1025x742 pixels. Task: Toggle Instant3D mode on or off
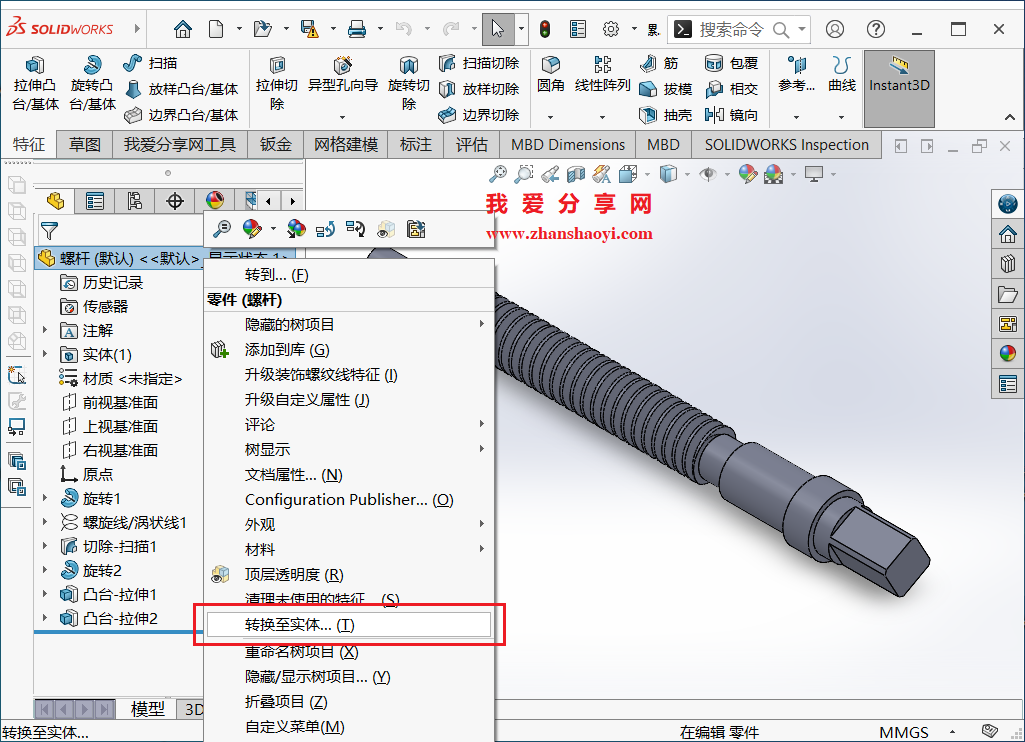pos(898,85)
